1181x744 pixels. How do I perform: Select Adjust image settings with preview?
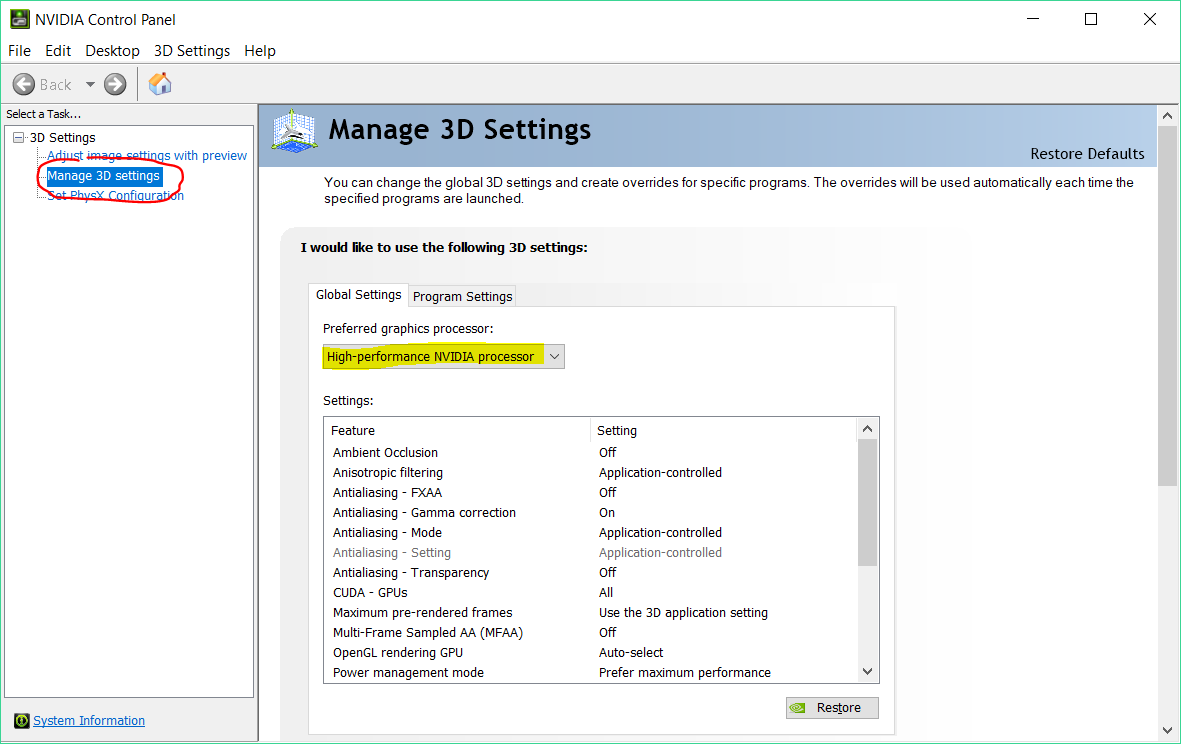[147, 156]
